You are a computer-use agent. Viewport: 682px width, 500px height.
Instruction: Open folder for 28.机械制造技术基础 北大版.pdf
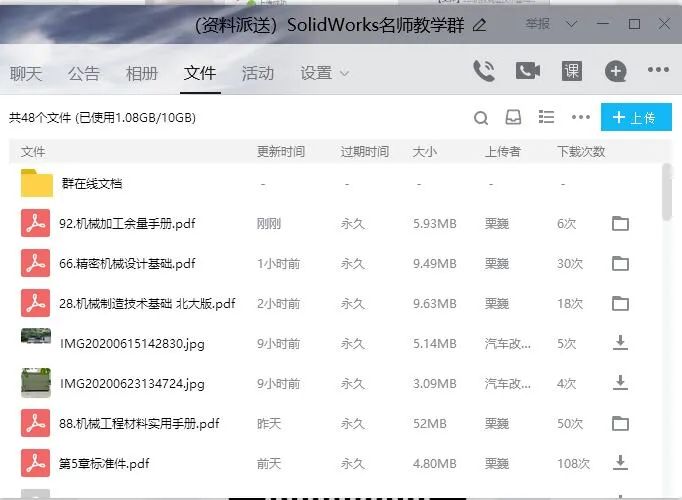(620, 303)
